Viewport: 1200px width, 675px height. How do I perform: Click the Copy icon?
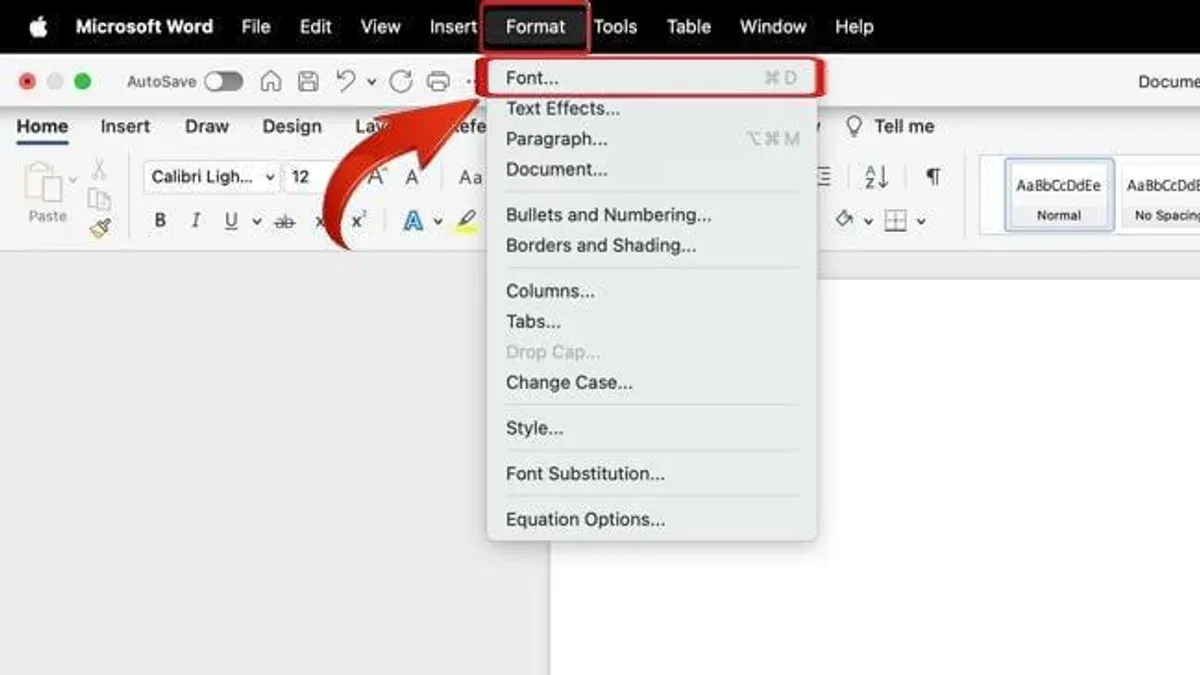click(x=99, y=198)
